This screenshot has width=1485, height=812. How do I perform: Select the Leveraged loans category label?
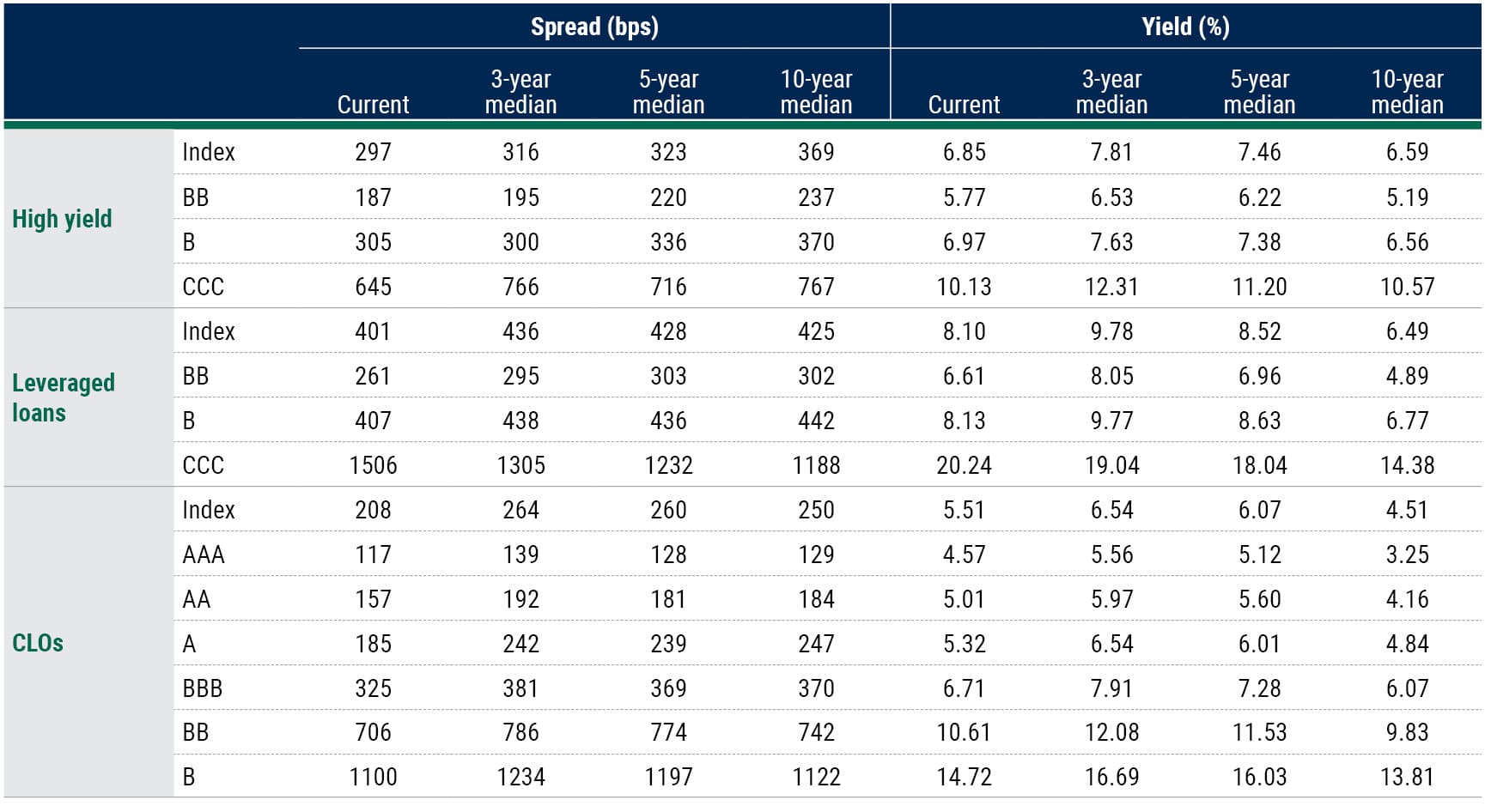tap(64, 397)
